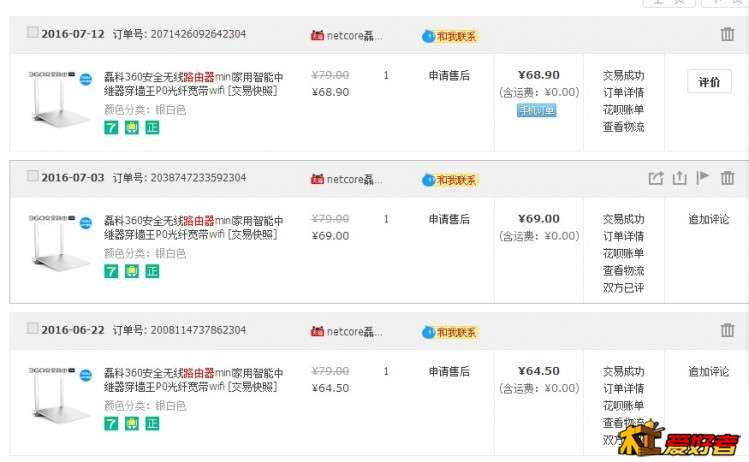Click the upload share icon on 2016-07-03 order
Image resolution: width=749 pixels, height=462 pixels.
pyautogui.click(x=679, y=178)
